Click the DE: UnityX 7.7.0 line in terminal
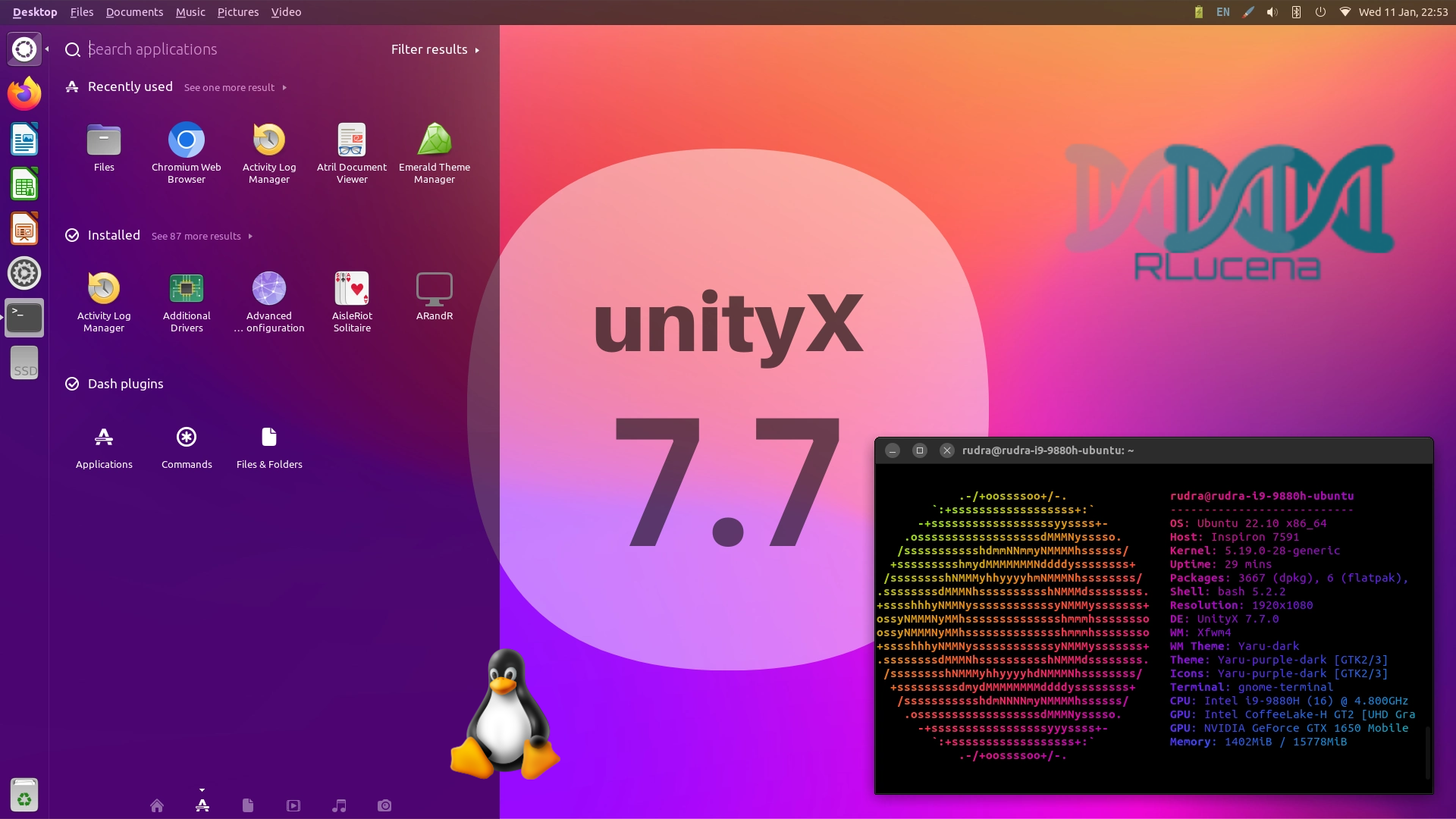Screen dimensions: 1456x819 click(1224, 619)
